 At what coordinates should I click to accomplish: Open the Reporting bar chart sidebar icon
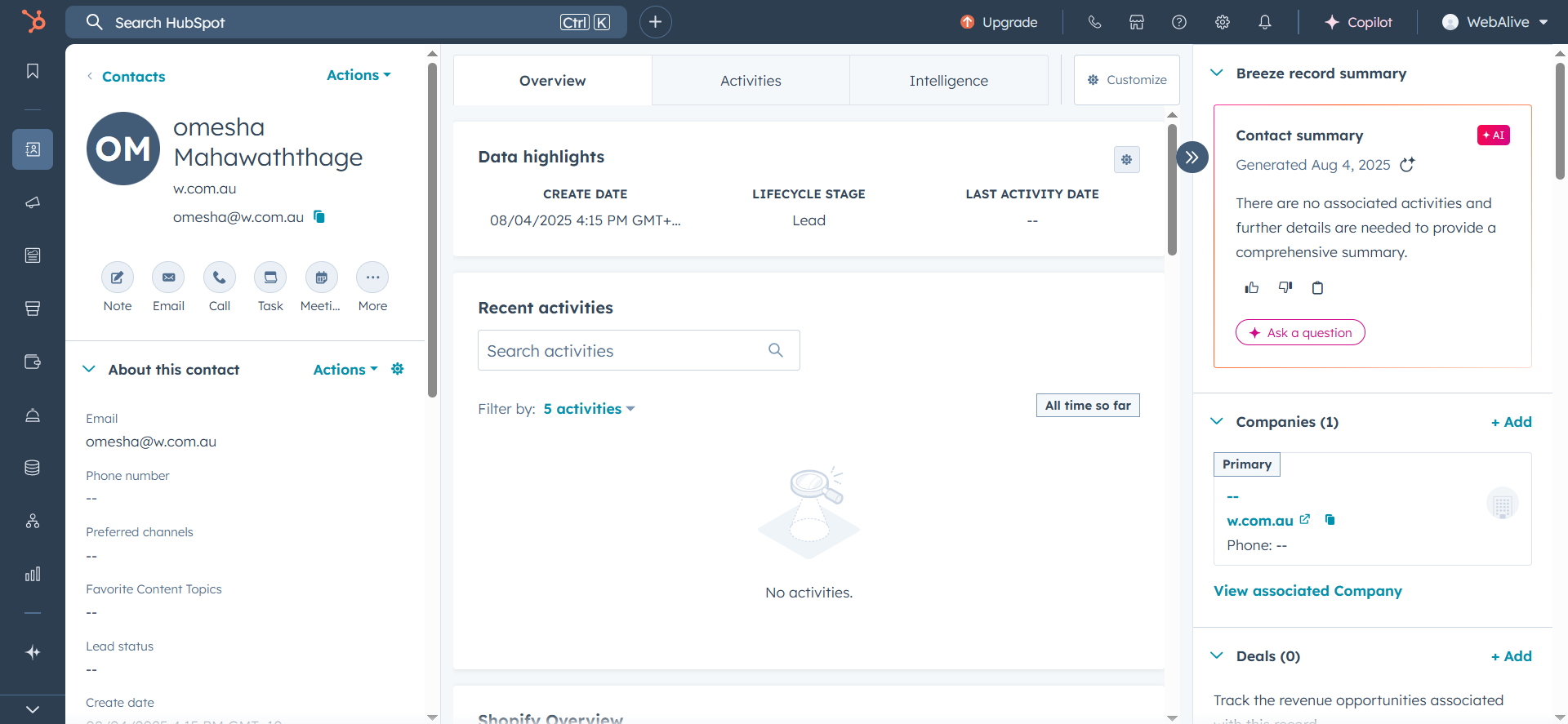pyautogui.click(x=33, y=574)
